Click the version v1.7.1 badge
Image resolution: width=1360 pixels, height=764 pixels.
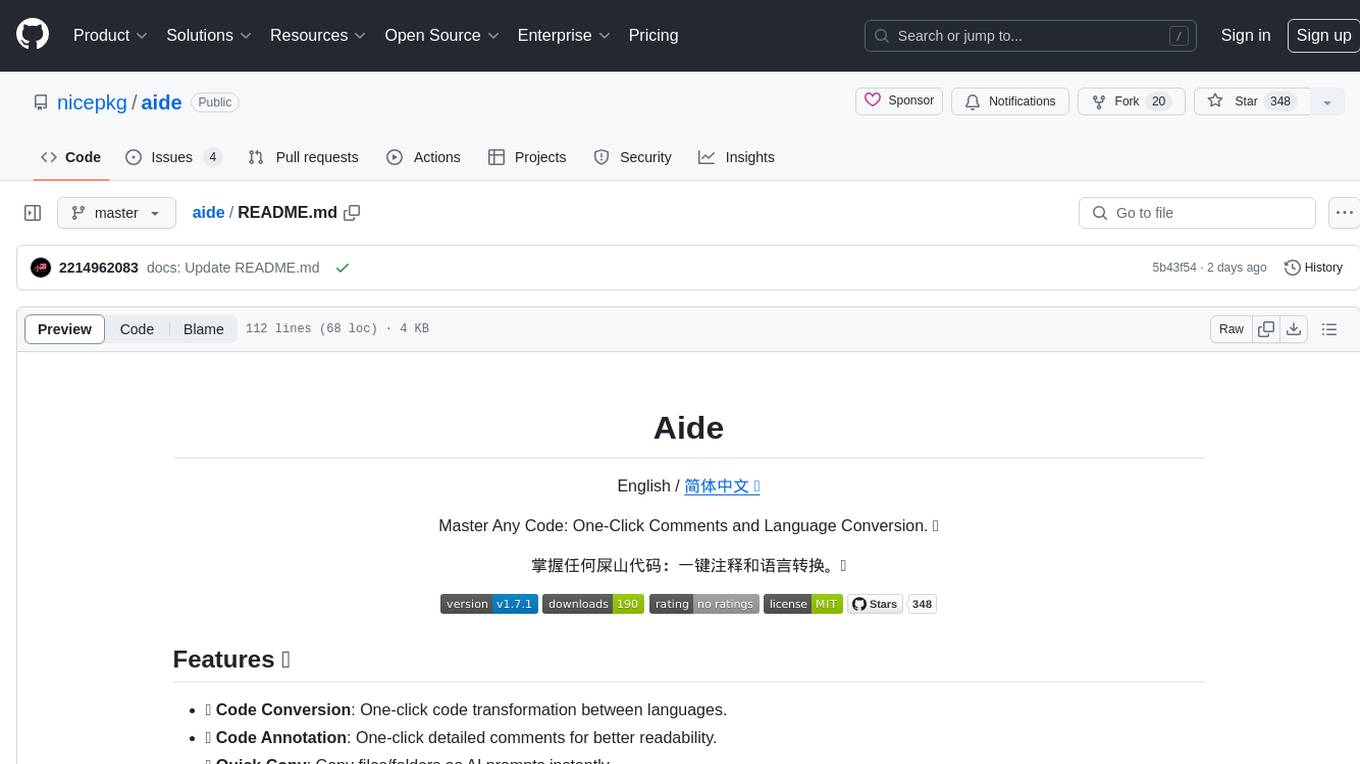point(489,604)
